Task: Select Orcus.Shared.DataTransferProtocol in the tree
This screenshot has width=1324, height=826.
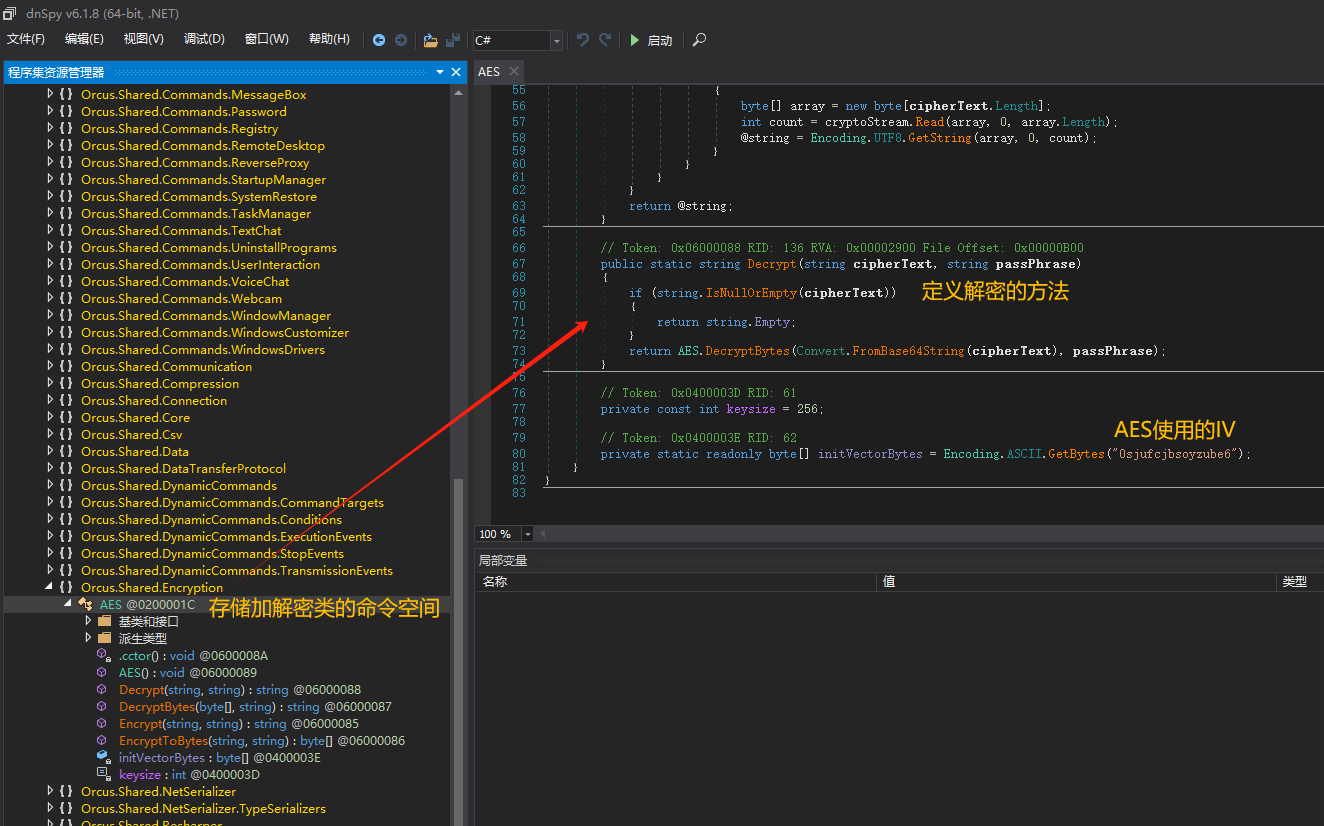Action: pyautogui.click(x=183, y=468)
